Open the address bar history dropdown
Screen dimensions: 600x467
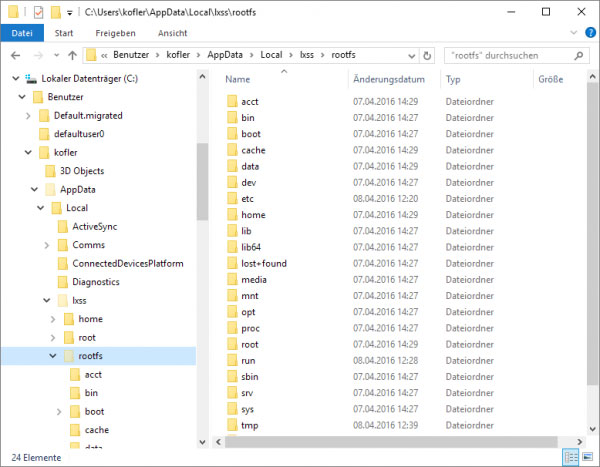[412, 56]
